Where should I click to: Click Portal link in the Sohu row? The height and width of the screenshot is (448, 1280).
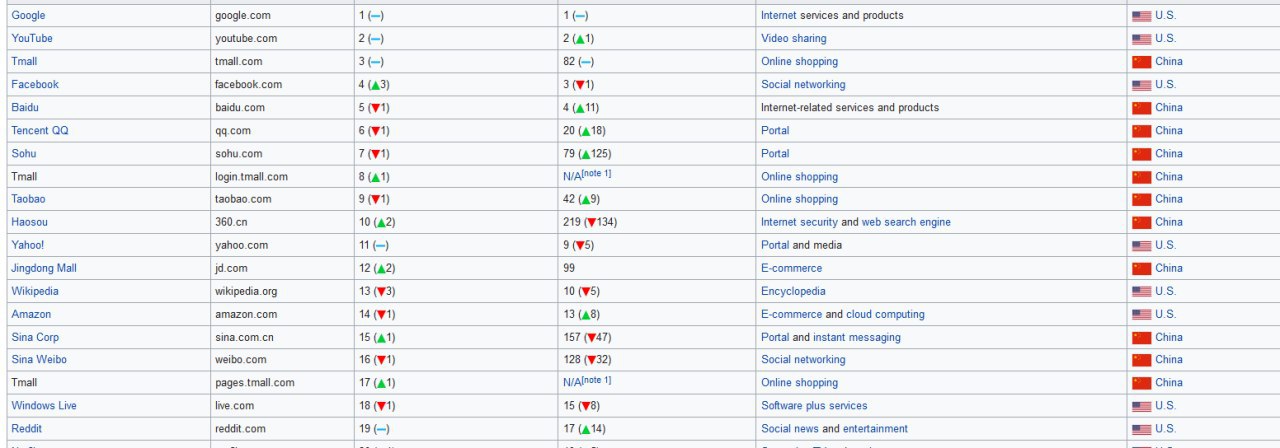[775, 154]
